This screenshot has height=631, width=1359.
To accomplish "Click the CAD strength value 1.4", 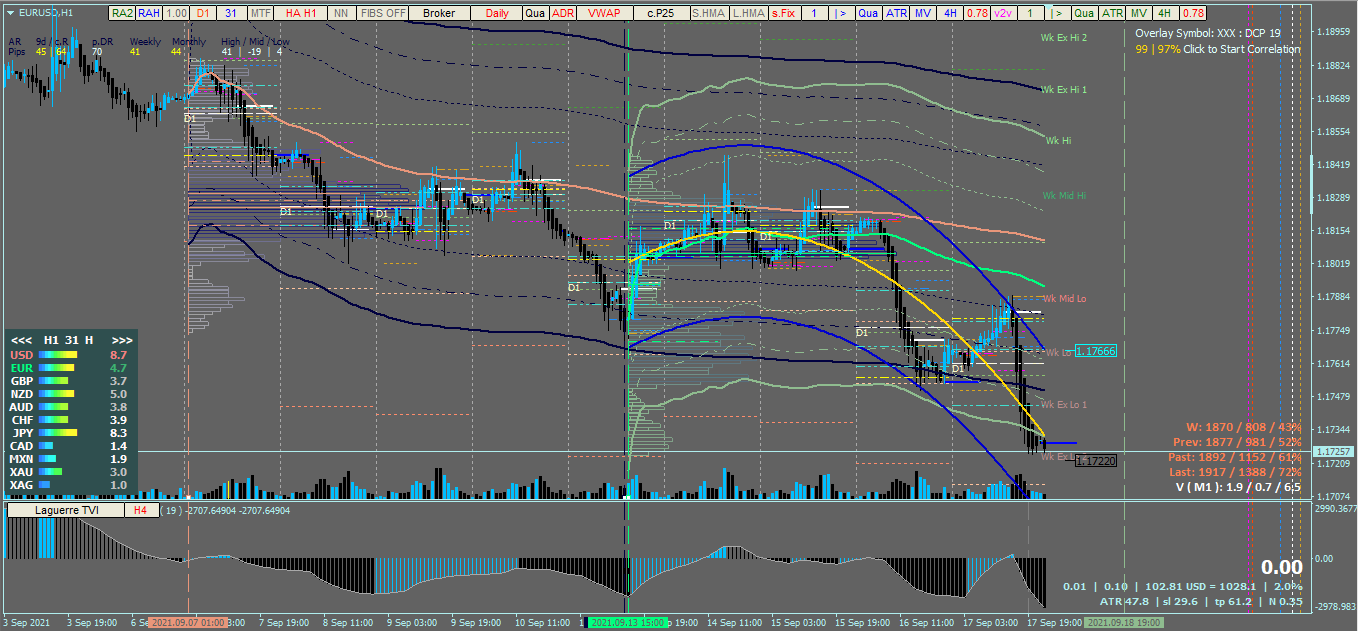I will click(118, 446).
